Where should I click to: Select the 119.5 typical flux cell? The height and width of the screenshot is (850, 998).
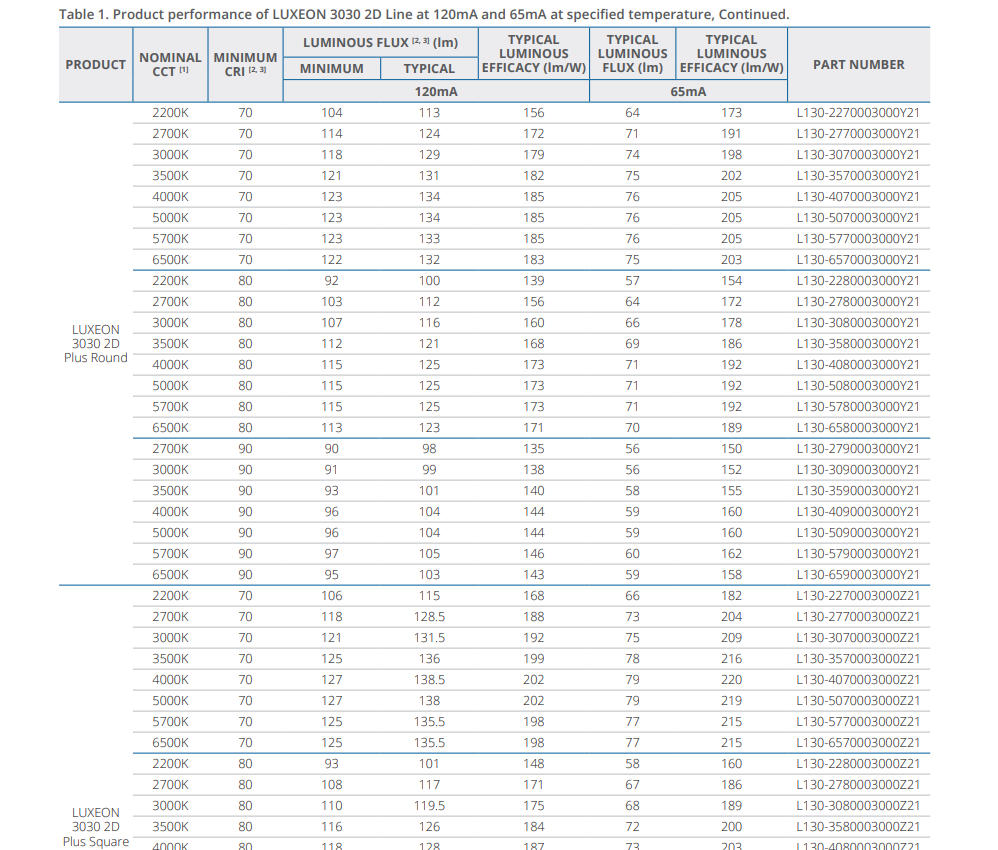pos(429,806)
